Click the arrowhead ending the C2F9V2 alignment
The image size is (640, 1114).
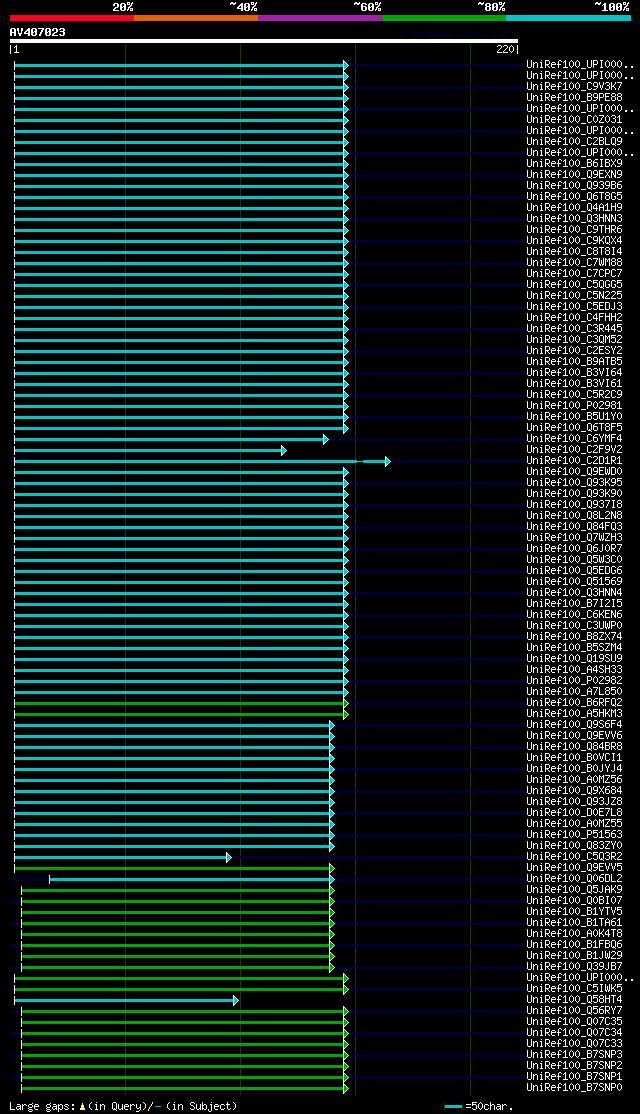pos(283,450)
